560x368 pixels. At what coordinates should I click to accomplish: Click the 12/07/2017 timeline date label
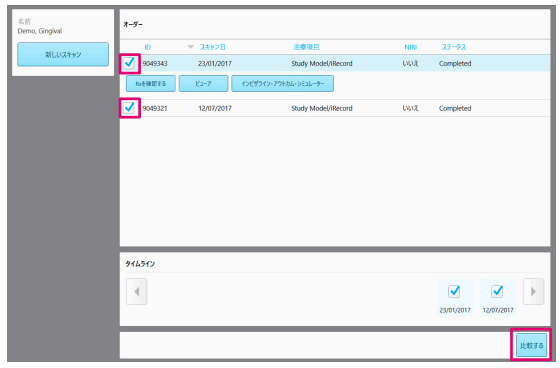tap(498, 310)
